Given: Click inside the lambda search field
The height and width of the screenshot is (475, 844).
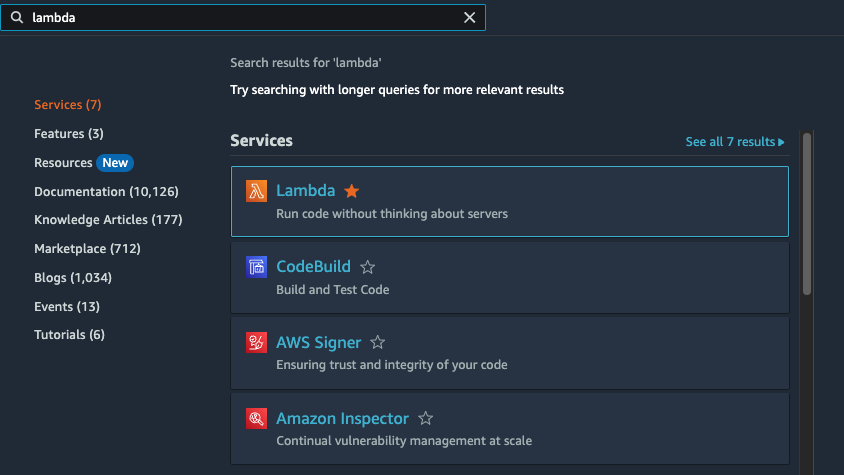Looking at the screenshot, I should [x=242, y=18].
